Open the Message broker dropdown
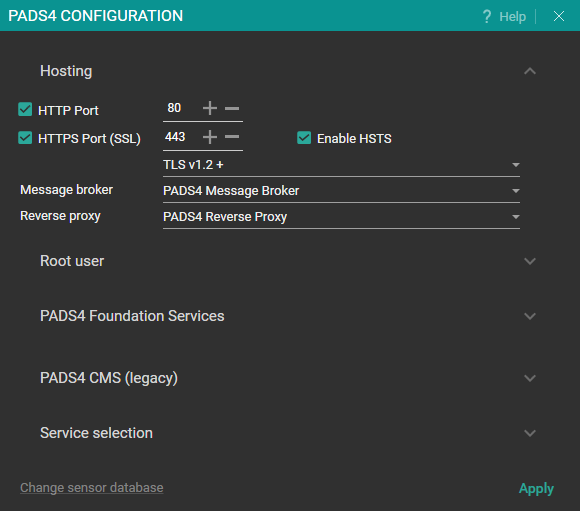The image size is (580, 511). pyautogui.click(x=341, y=191)
